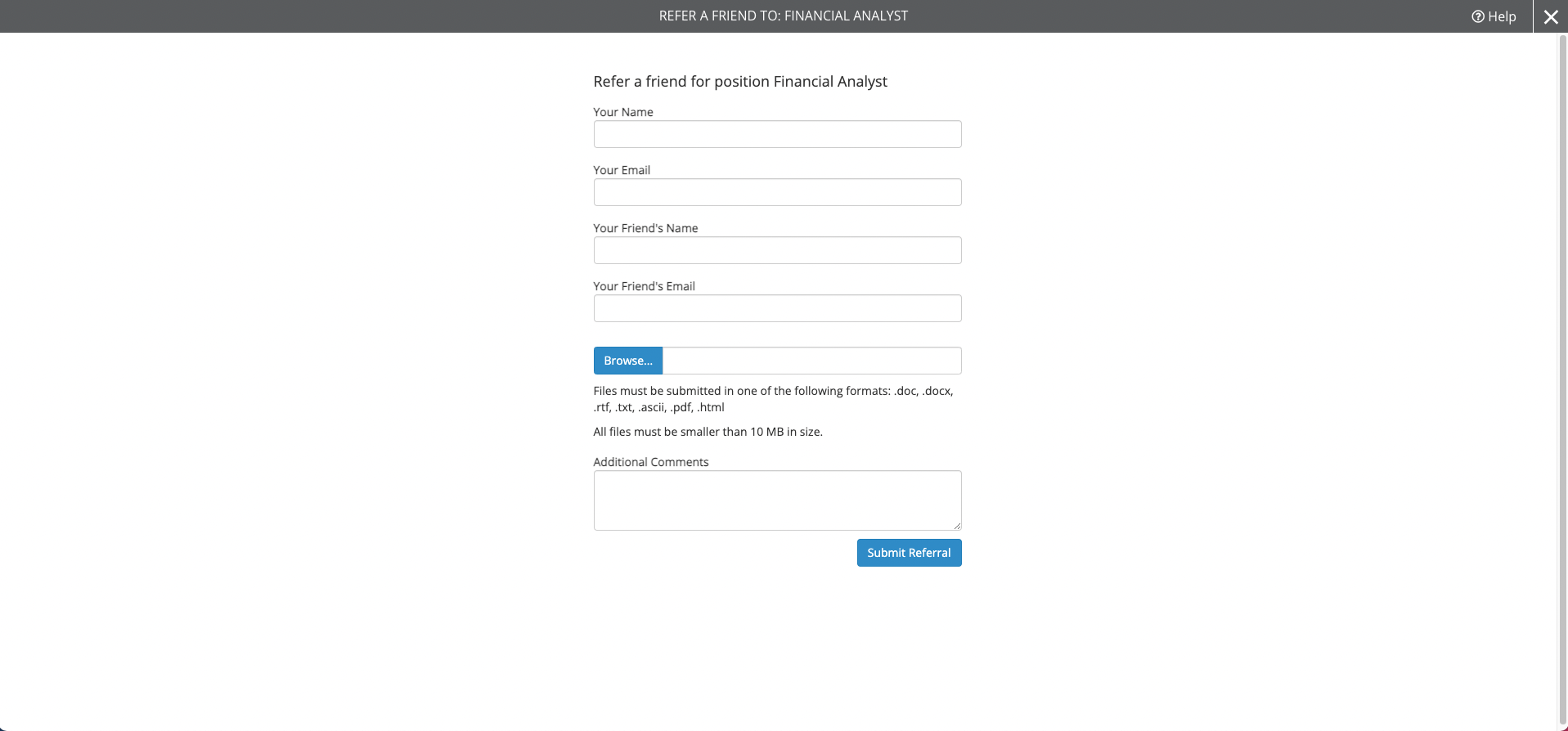Click the "Your Email" label
1568x731 pixels.
point(622,170)
